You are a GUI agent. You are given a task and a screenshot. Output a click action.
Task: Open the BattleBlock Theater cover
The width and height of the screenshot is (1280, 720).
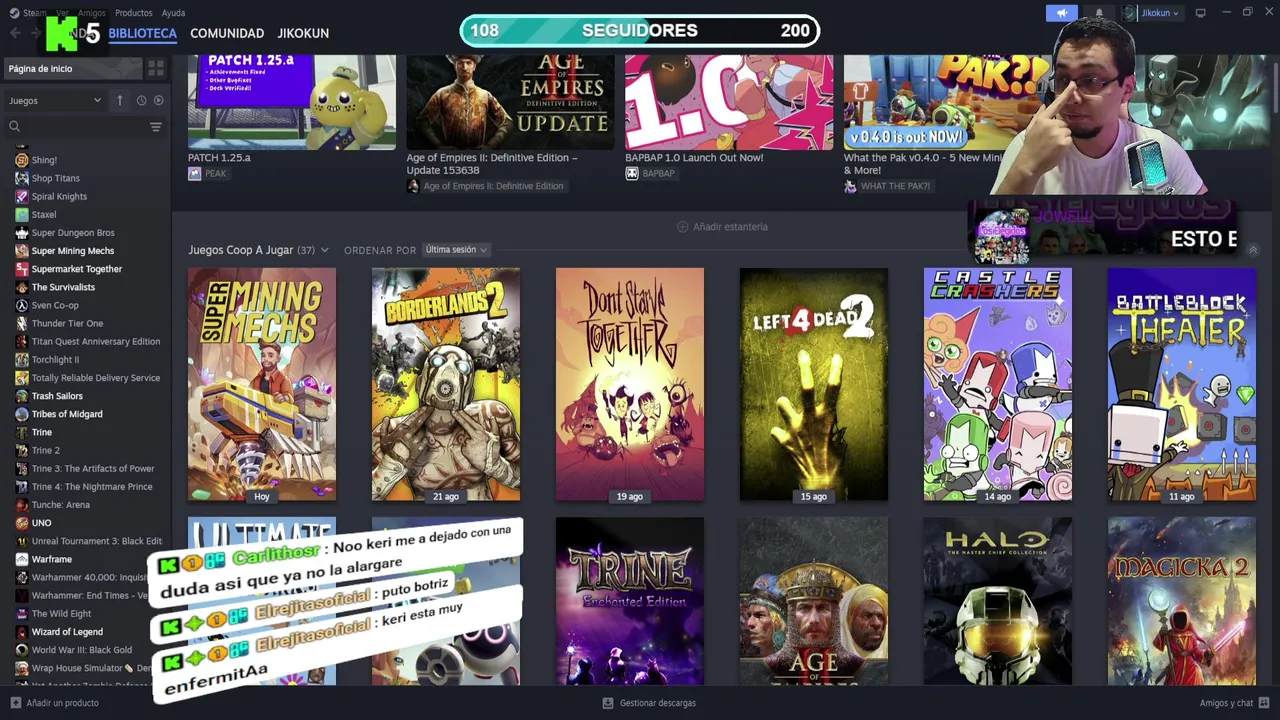click(1182, 384)
